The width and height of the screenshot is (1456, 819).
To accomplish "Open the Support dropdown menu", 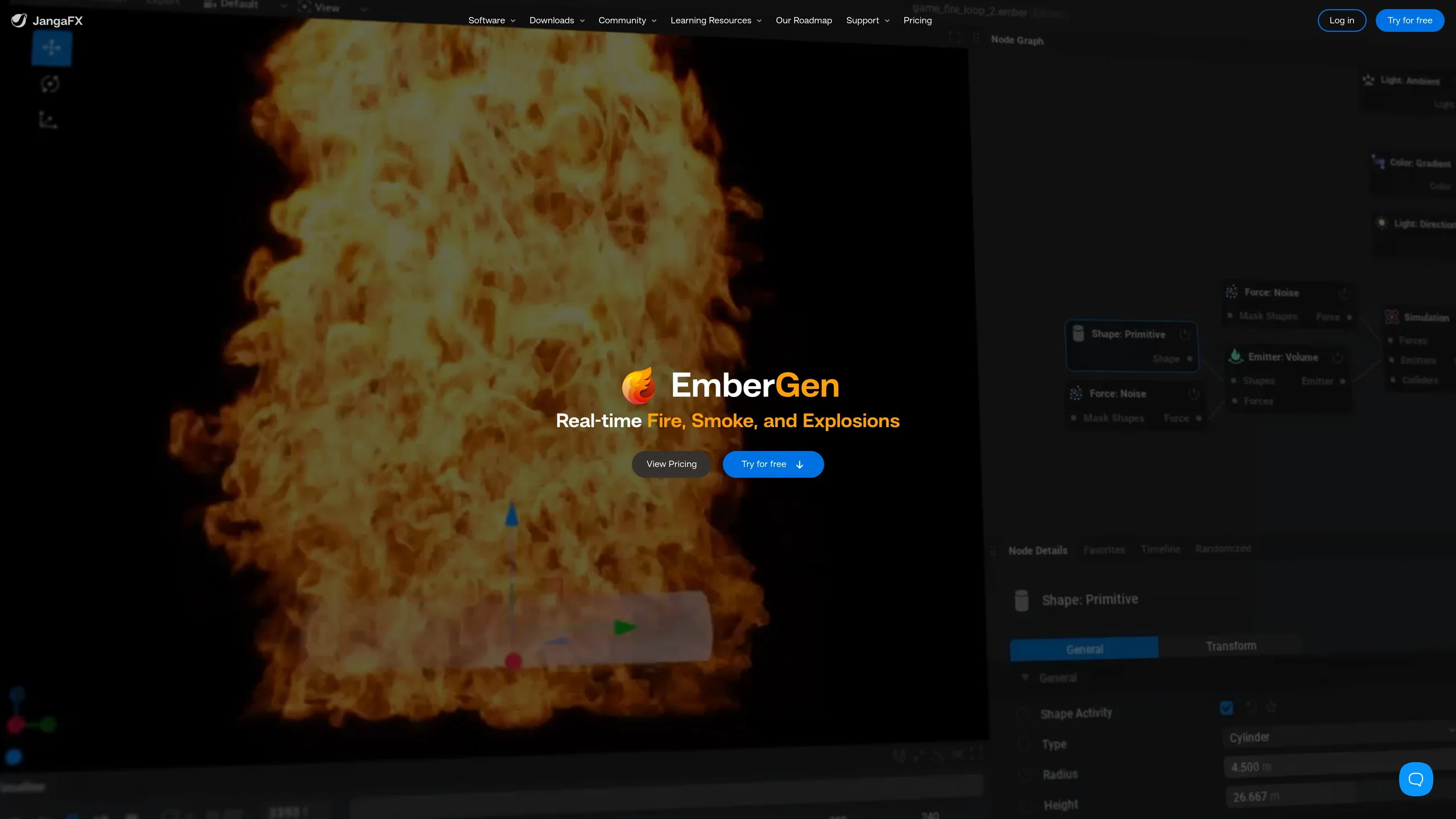I will 868,20.
